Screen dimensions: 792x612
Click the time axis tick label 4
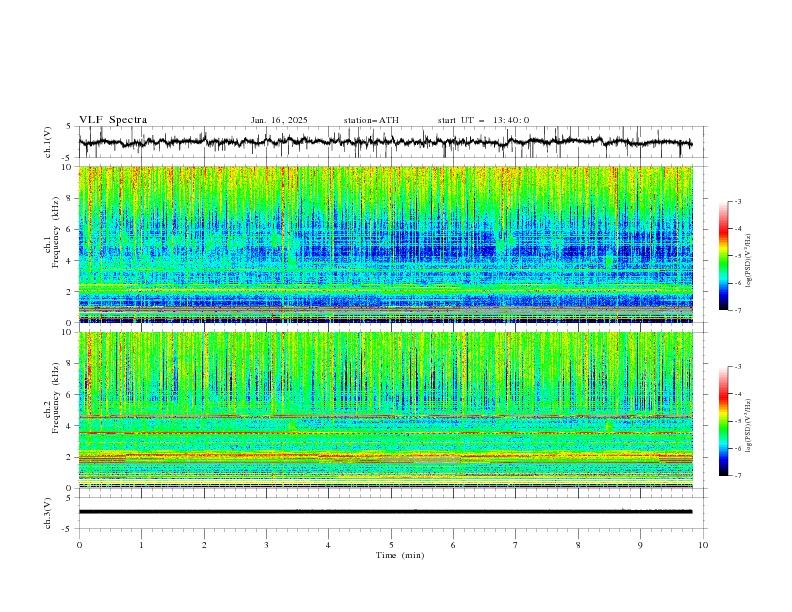(328, 545)
